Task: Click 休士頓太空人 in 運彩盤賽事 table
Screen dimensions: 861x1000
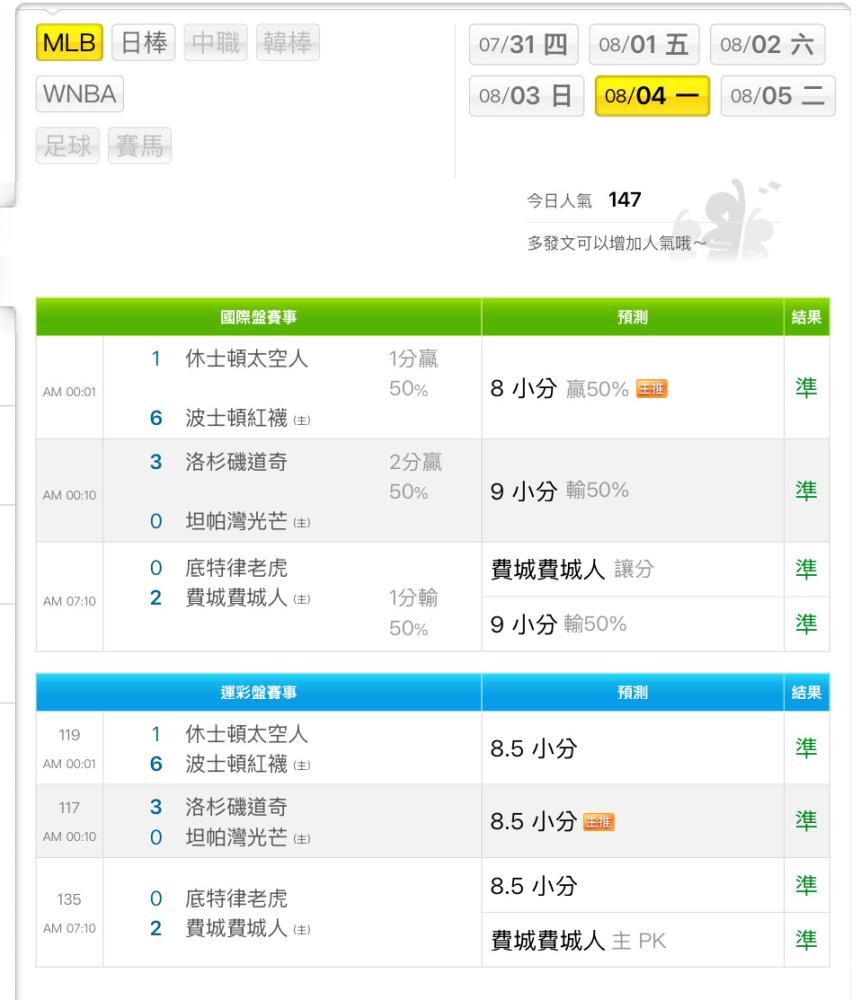Action: click(247, 734)
